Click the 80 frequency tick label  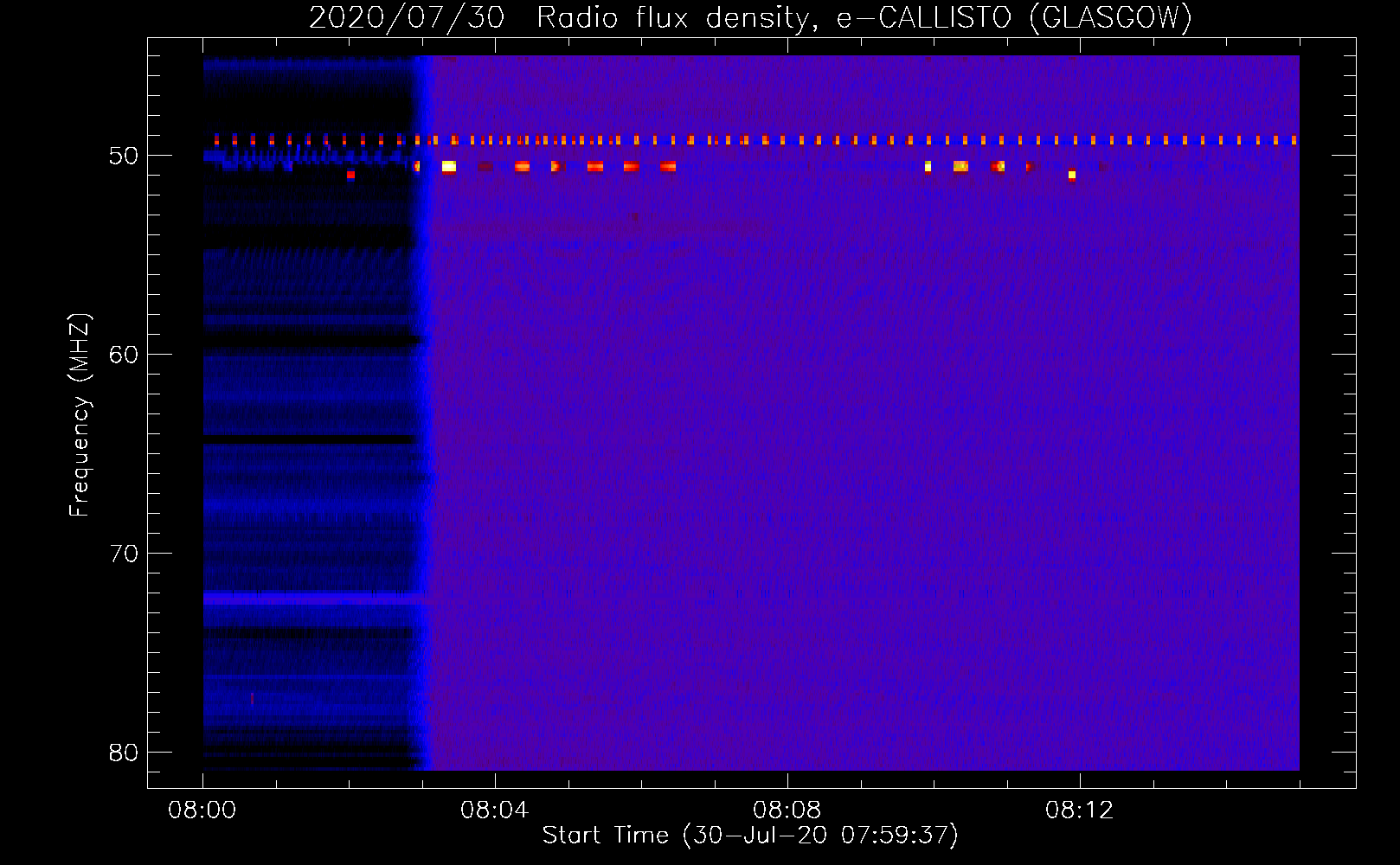[124, 753]
